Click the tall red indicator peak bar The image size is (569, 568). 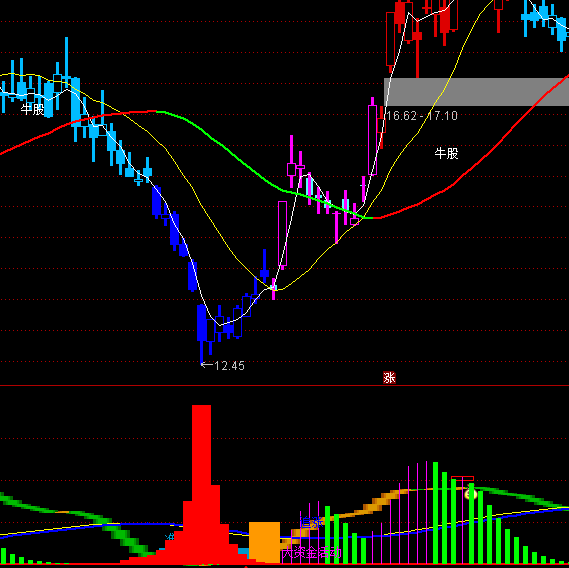(201, 483)
